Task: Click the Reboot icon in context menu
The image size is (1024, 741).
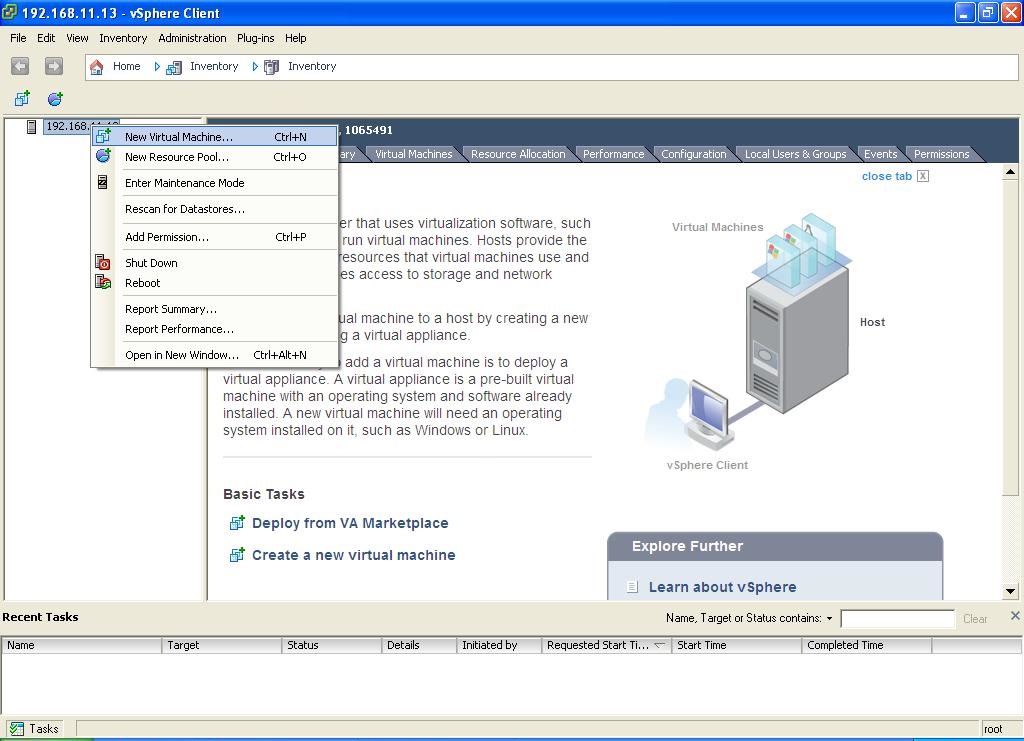Action: [x=103, y=283]
